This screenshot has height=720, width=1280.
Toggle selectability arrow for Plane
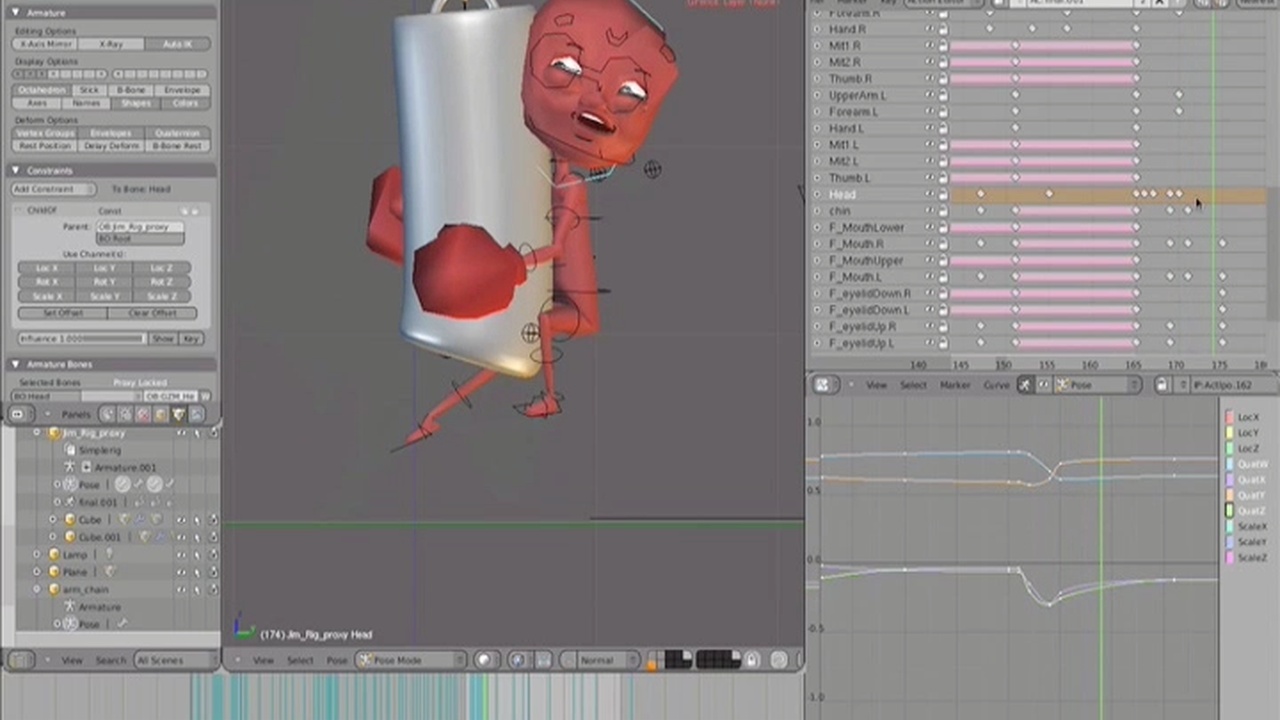(198, 572)
